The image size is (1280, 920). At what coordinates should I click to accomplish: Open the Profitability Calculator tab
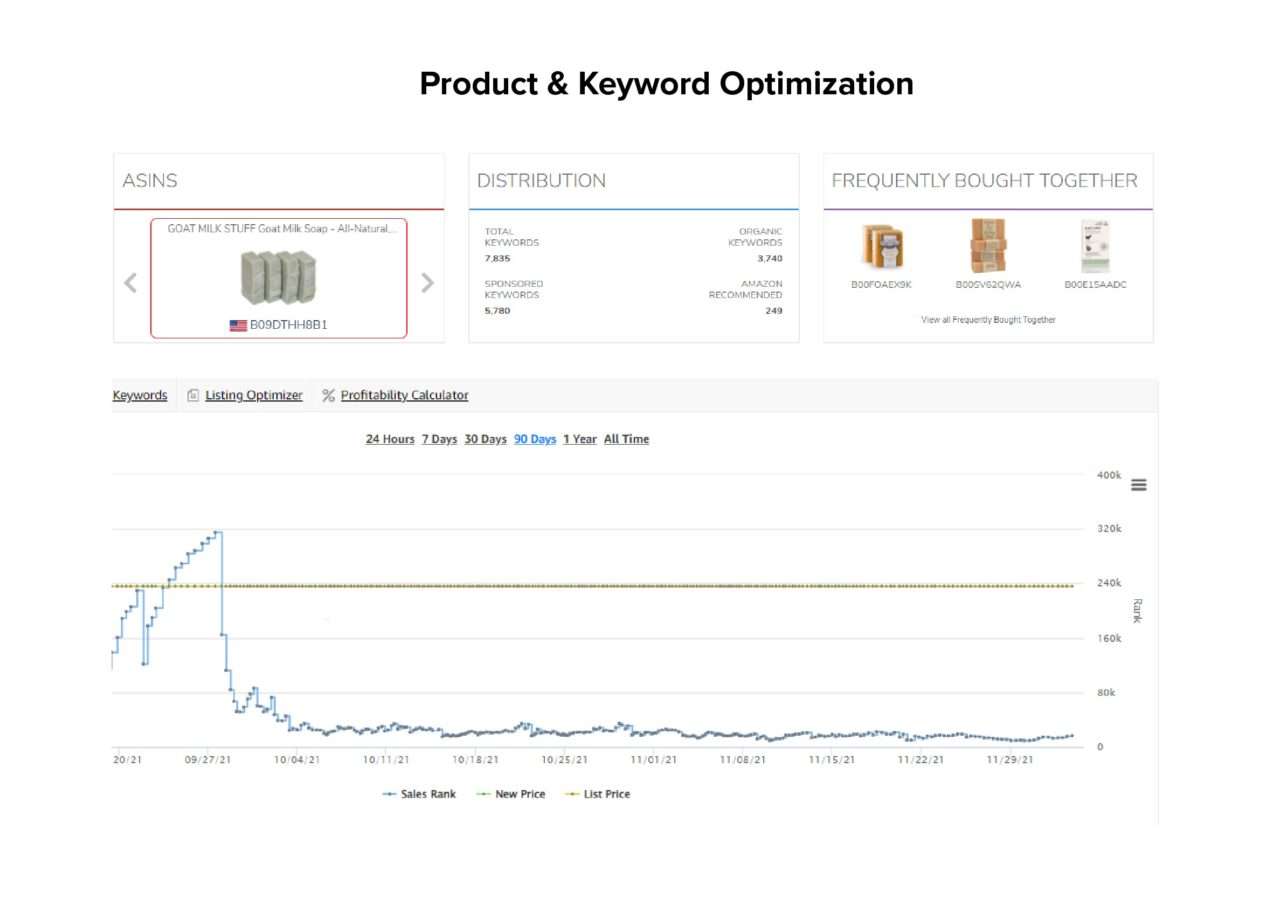[x=404, y=395]
